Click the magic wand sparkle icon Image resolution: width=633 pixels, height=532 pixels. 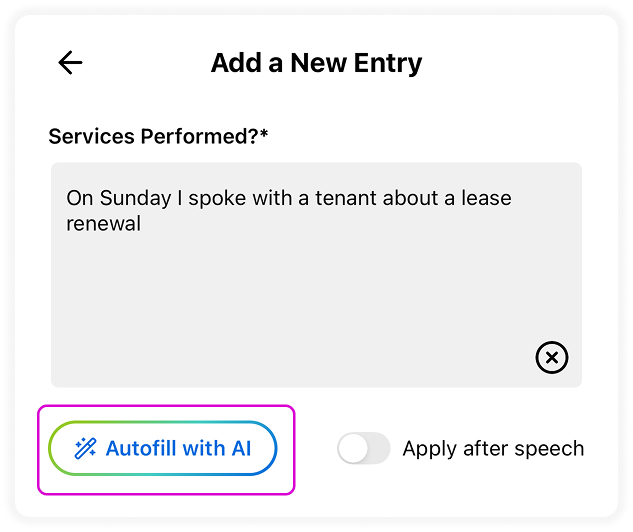86,448
